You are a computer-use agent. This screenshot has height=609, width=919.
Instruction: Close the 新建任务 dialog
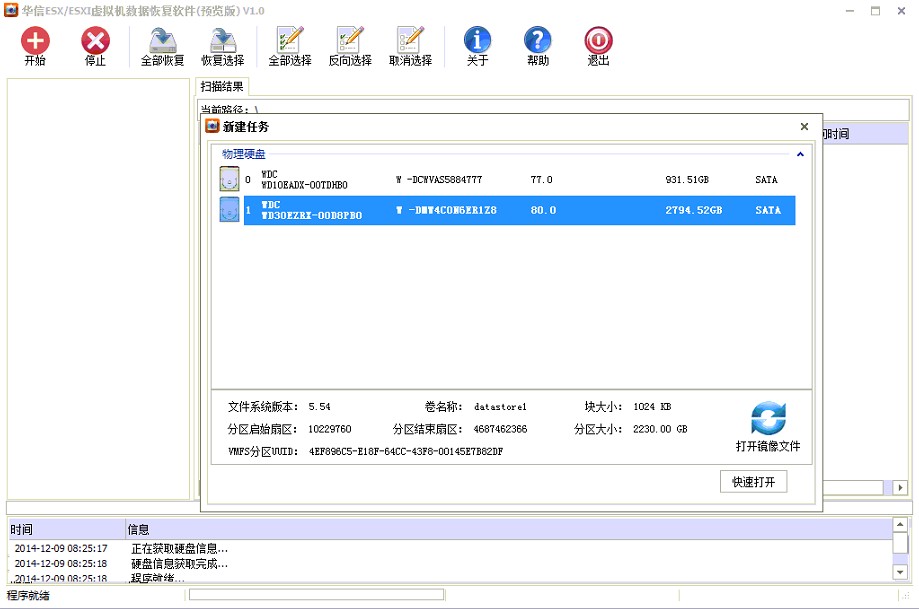click(804, 126)
